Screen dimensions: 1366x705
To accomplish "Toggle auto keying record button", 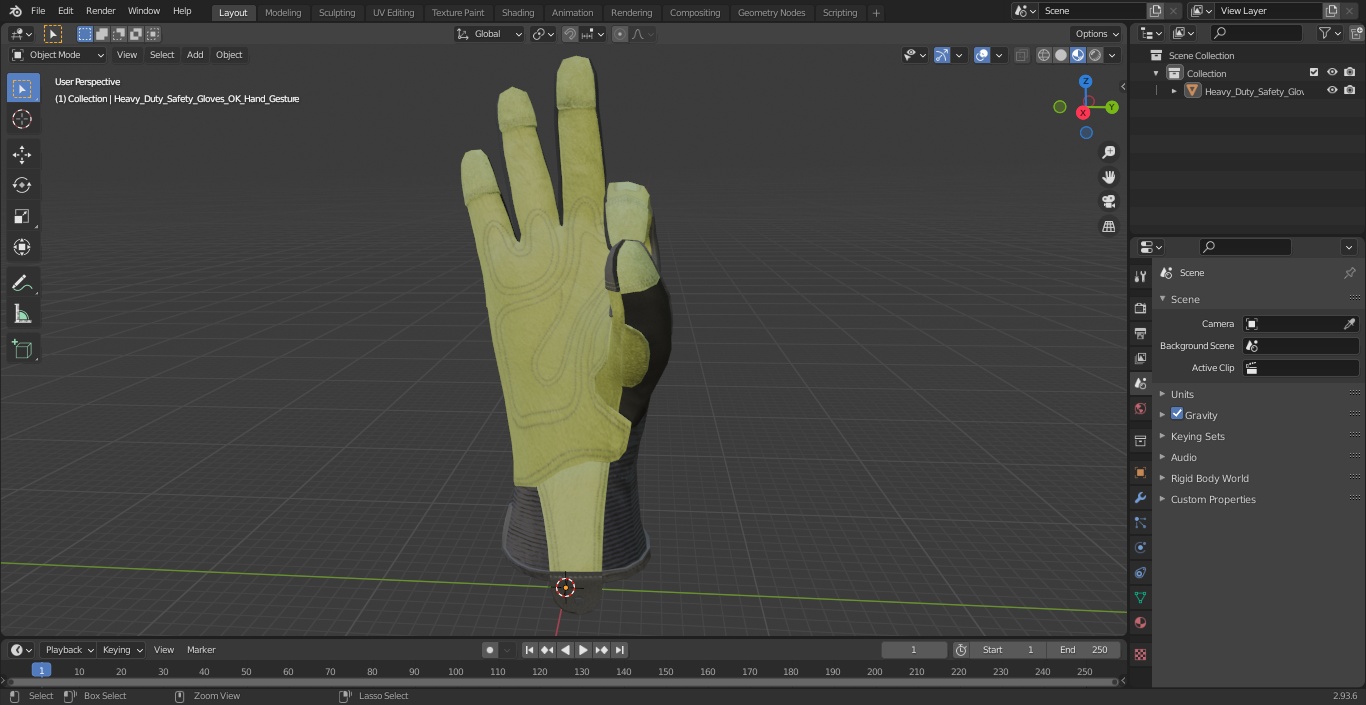I will pyautogui.click(x=490, y=650).
